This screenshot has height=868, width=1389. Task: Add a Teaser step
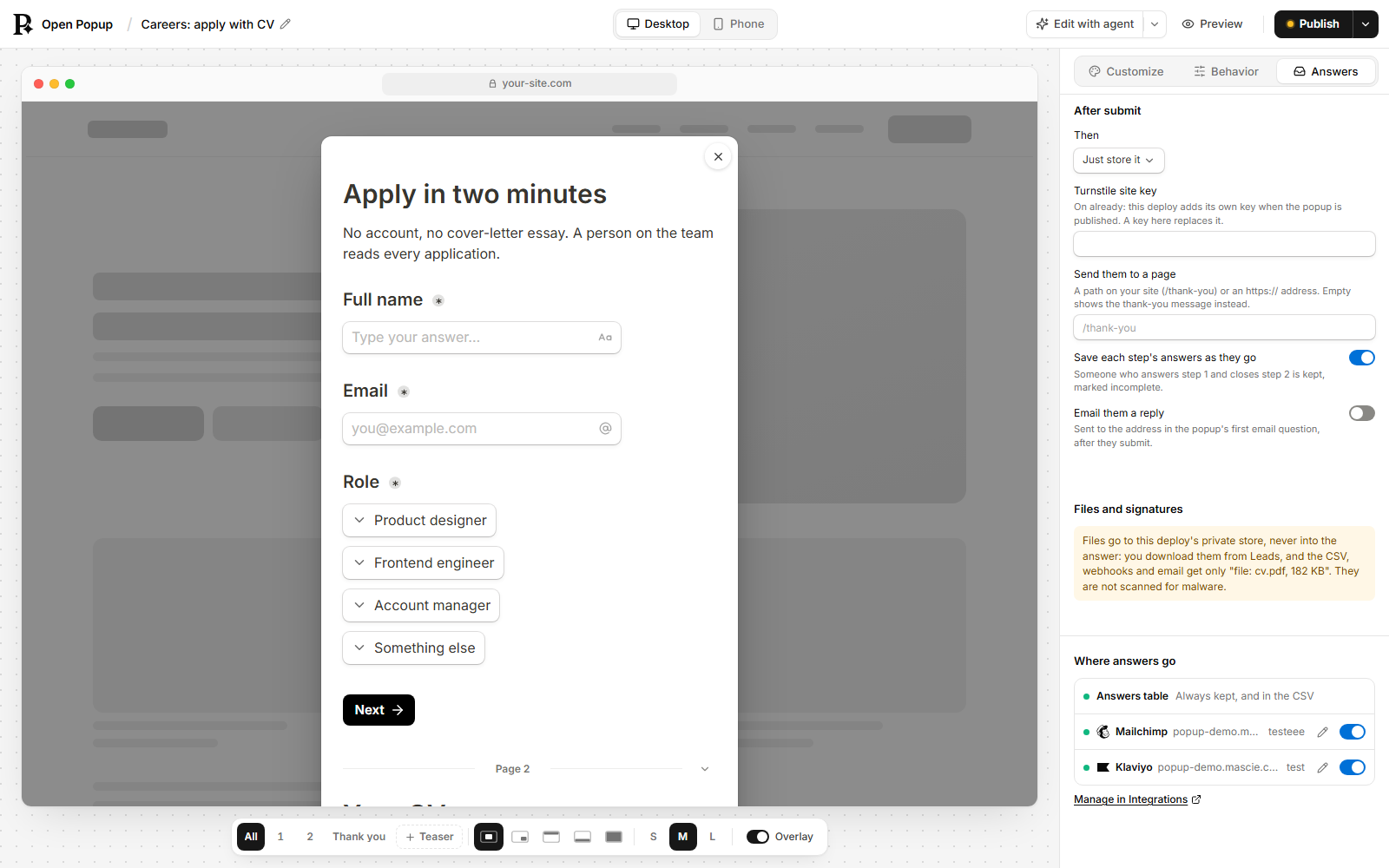430,837
